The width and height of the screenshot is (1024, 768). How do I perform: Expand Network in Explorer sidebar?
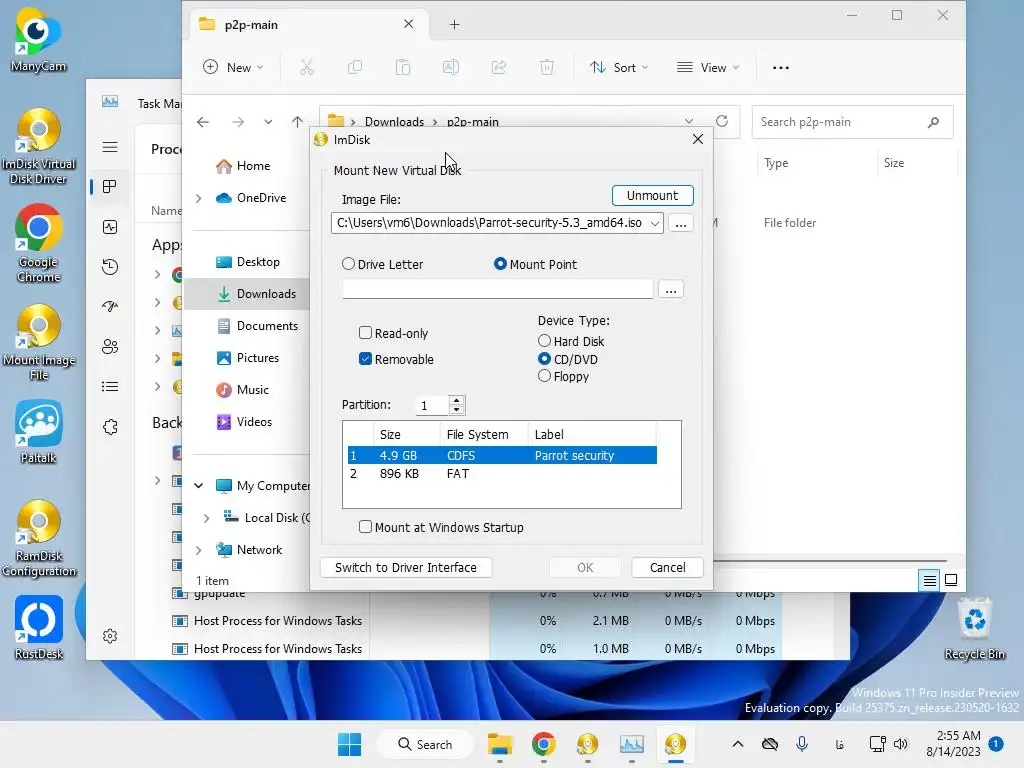(x=199, y=550)
